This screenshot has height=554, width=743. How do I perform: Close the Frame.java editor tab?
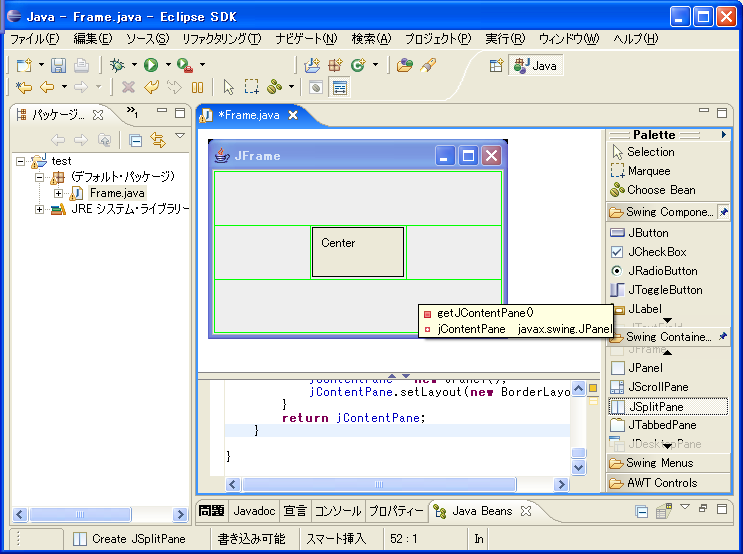click(293, 115)
